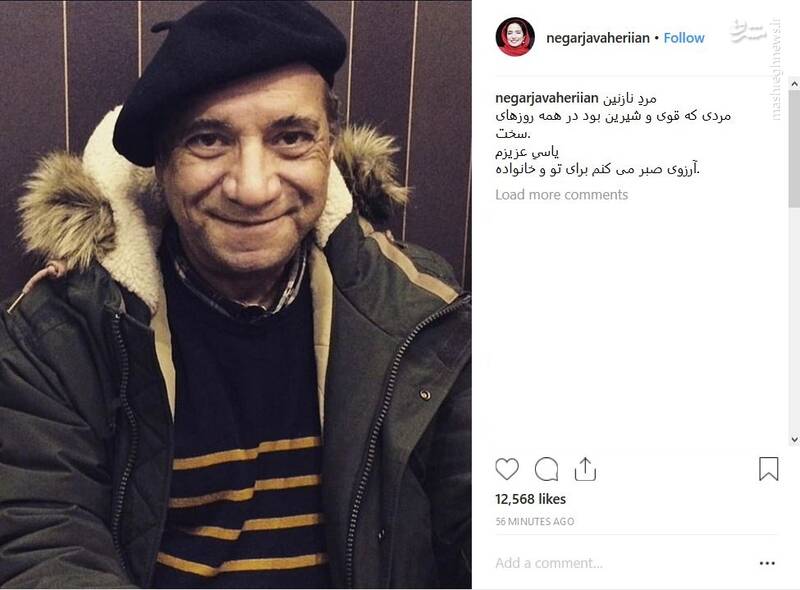Share the post using the upload arrow icon
Viewport: 800px width, 590px height.
click(585, 469)
